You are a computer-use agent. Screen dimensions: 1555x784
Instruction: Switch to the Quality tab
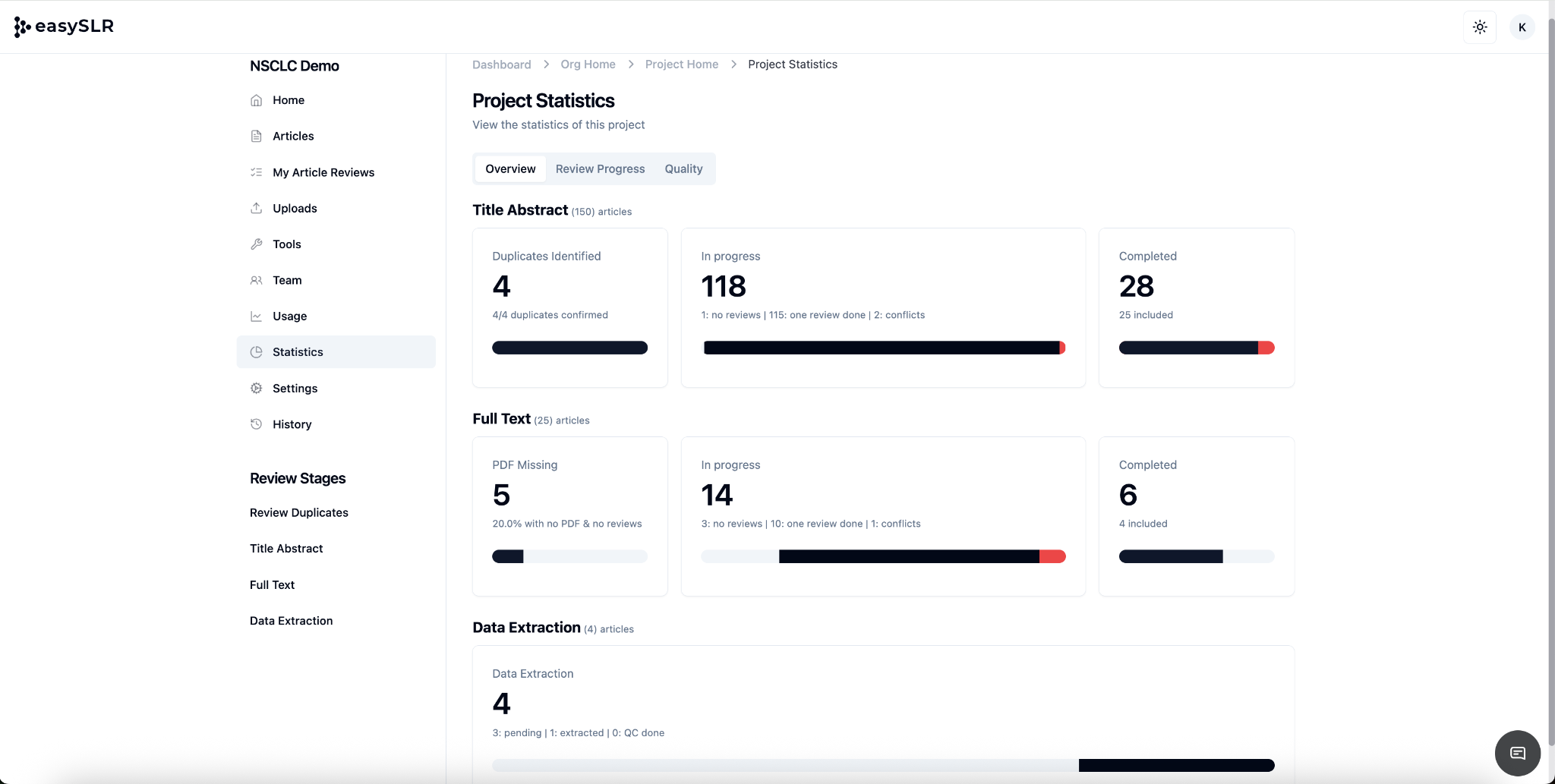pyautogui.click(x=683, y=168)
